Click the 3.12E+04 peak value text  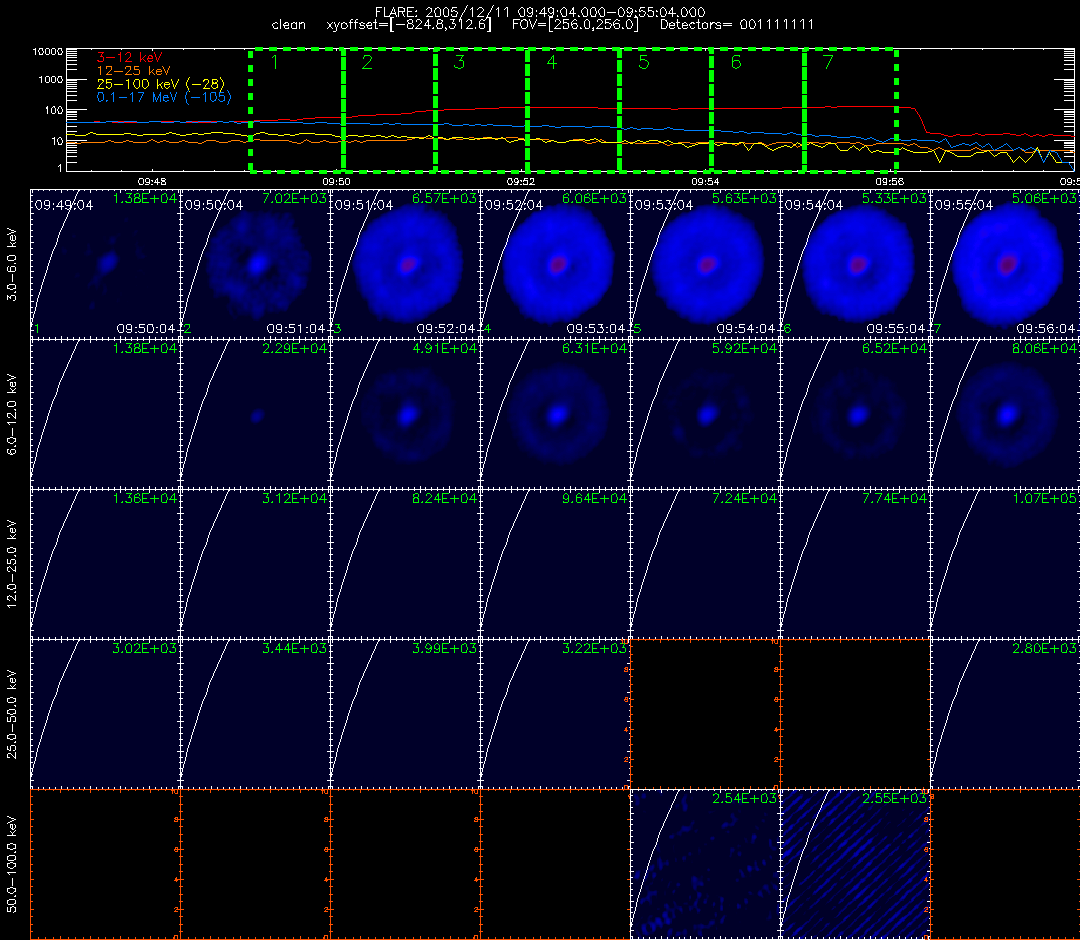click(295, 499)
